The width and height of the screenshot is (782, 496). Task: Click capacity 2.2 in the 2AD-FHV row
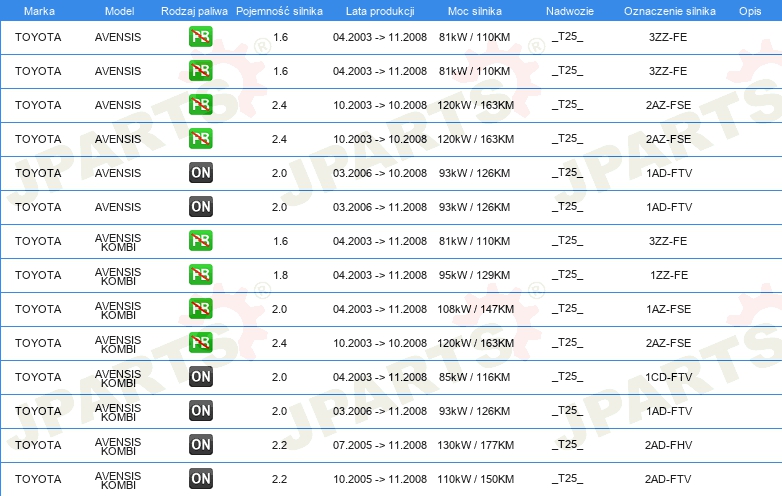tap(279, 445)
